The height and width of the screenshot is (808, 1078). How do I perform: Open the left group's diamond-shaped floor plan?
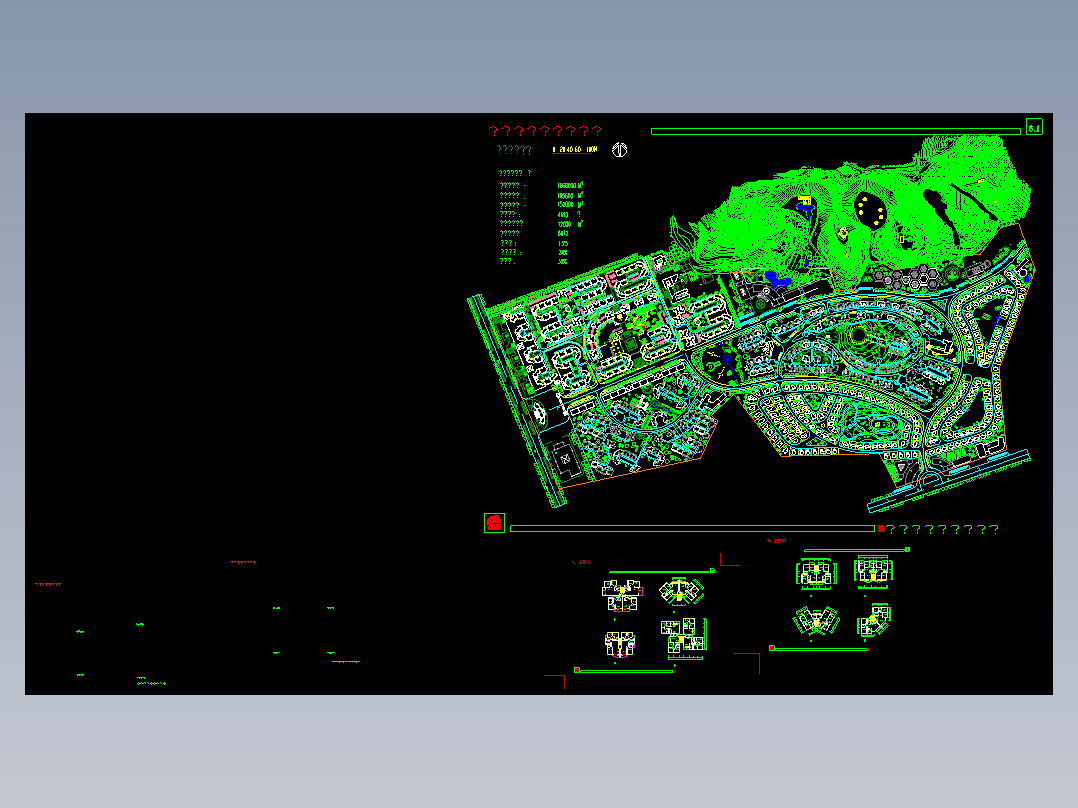coord(681,591)
